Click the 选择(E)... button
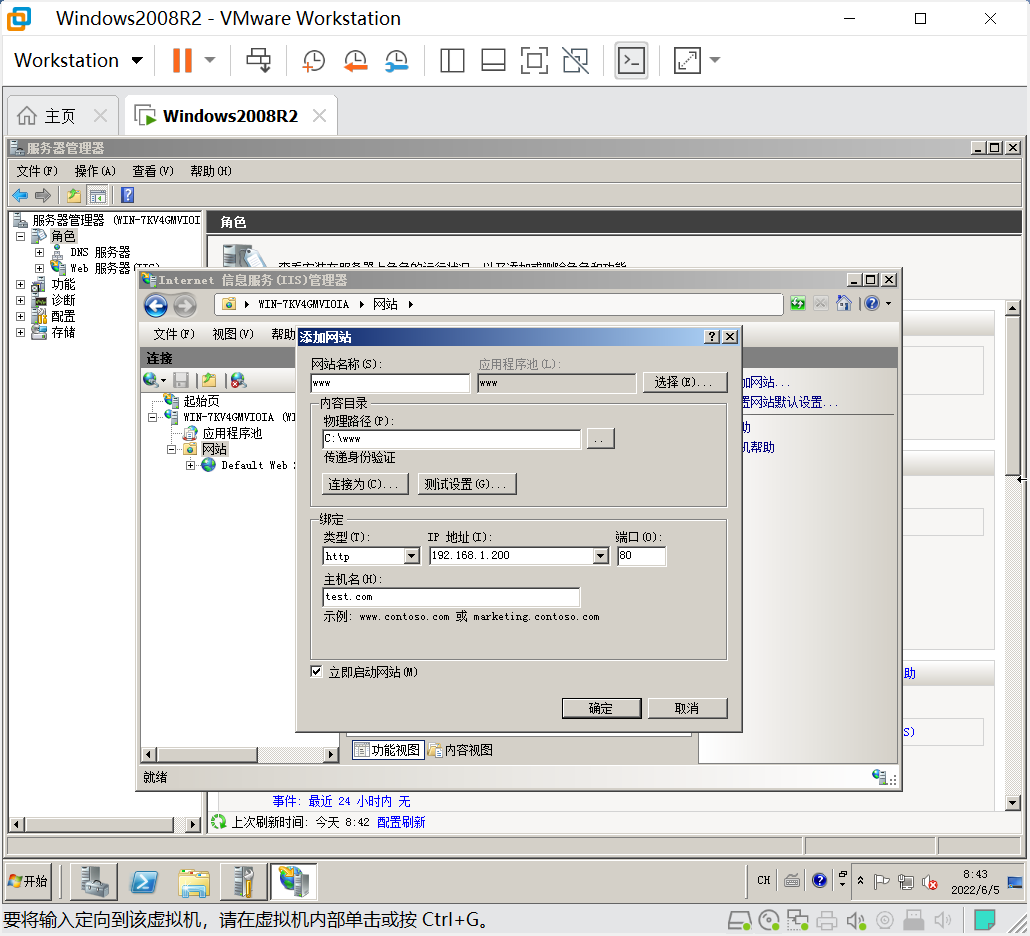1030x936 pixels. pos(684,382)
